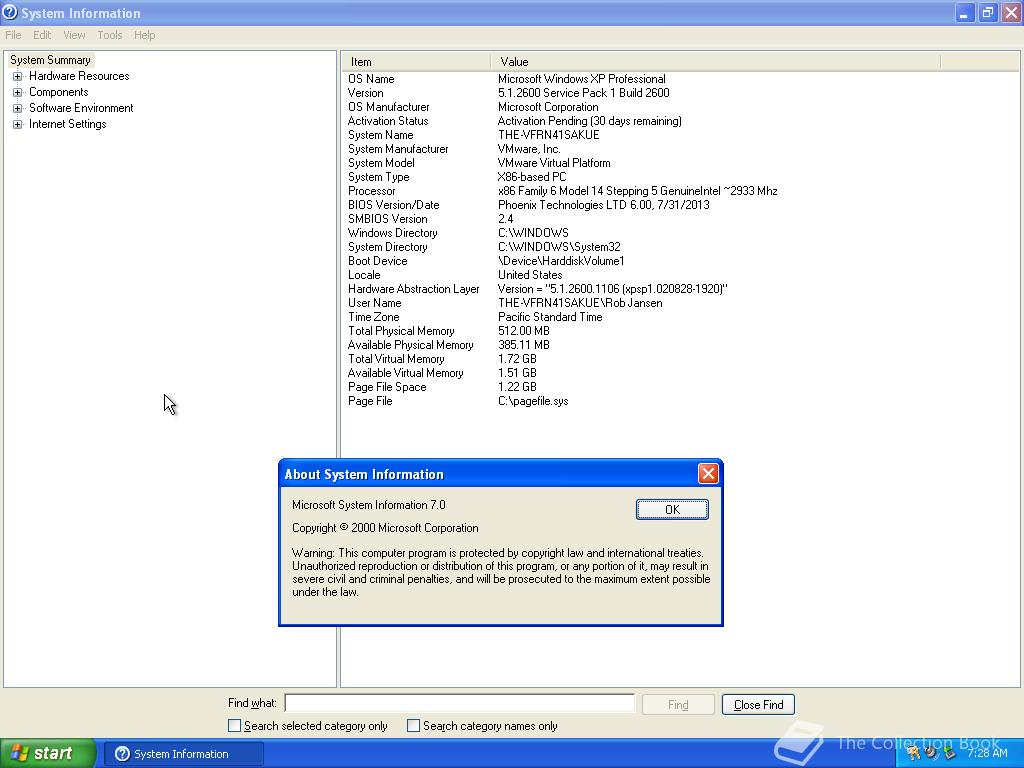Open the Windows start menu
1024x768 pixels.
pos(48,753)
